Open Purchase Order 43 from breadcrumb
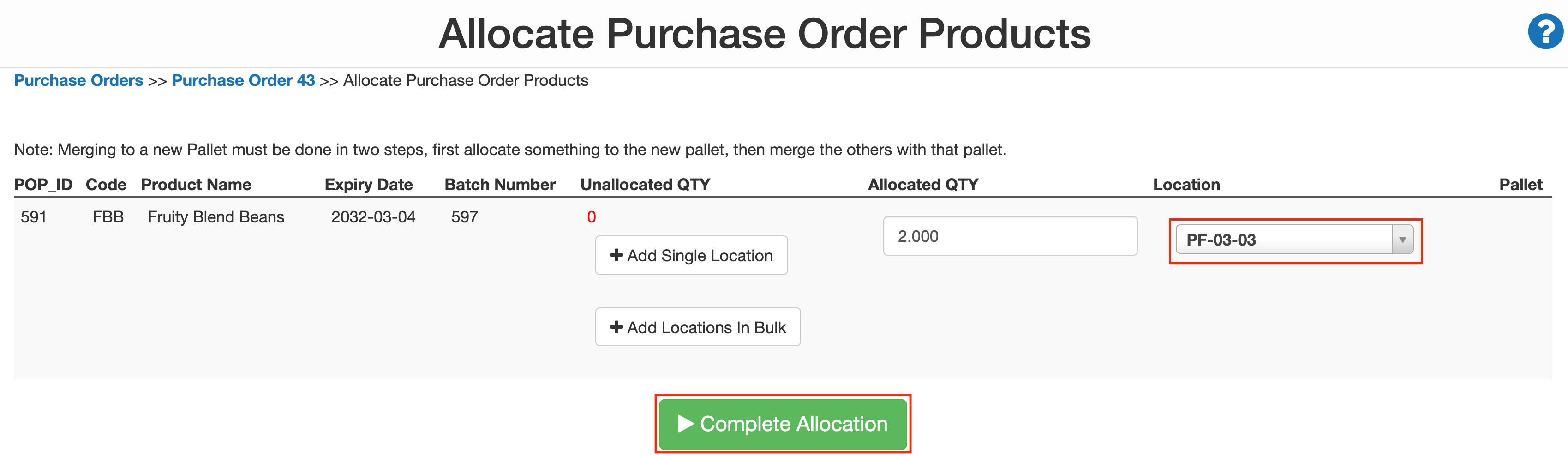1568x456 pixels. (x=244, y=80)
